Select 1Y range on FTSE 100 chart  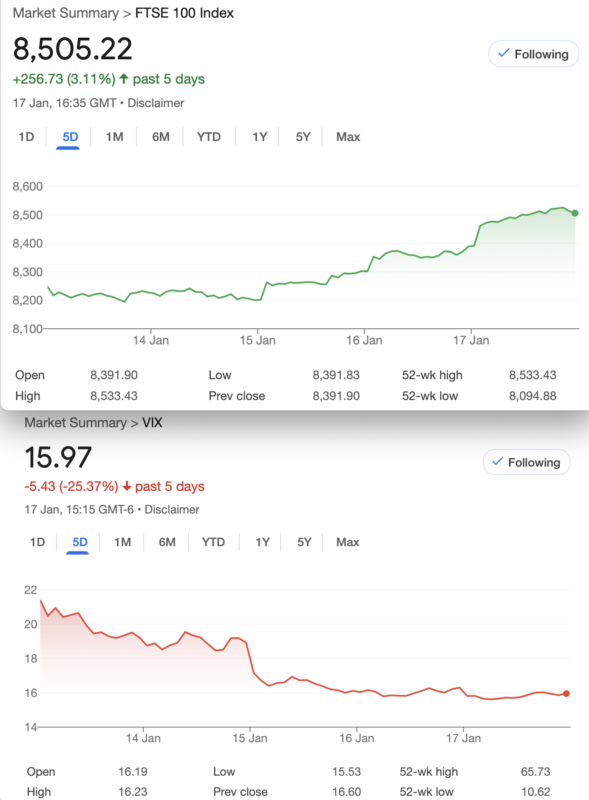[259, 137]
